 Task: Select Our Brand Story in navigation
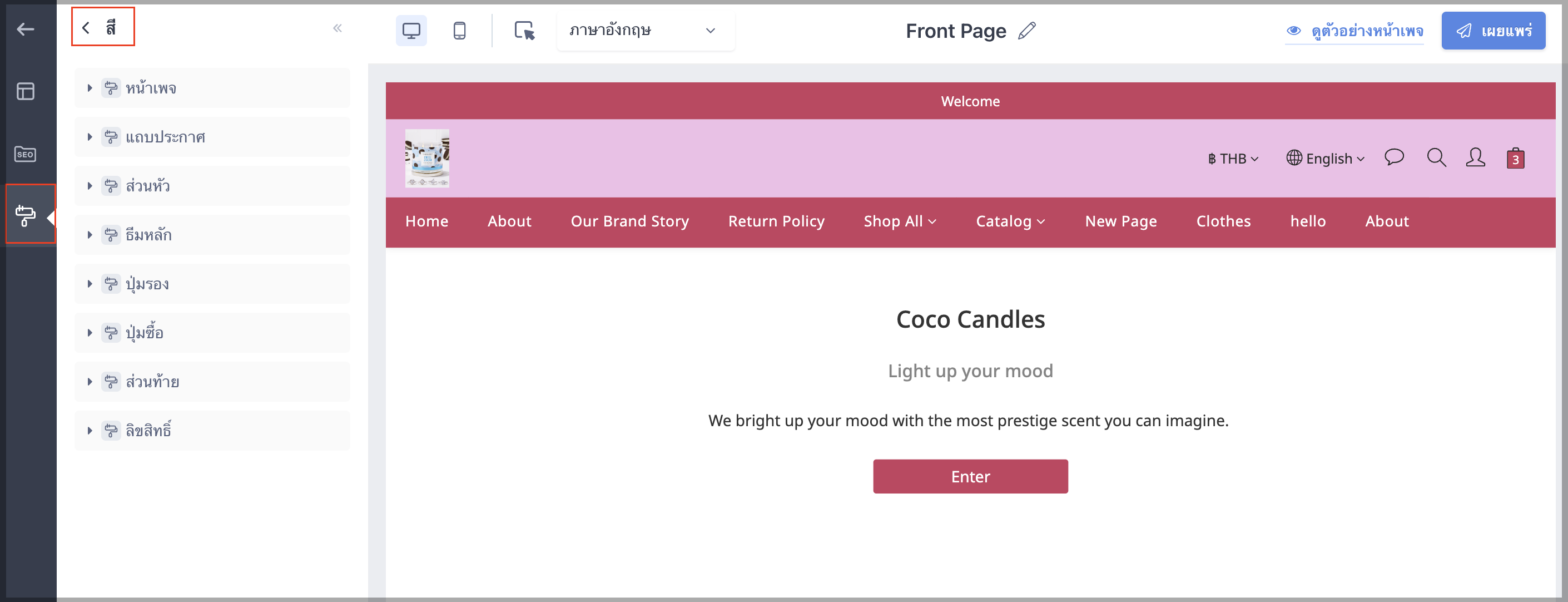[x=629, y=221]
